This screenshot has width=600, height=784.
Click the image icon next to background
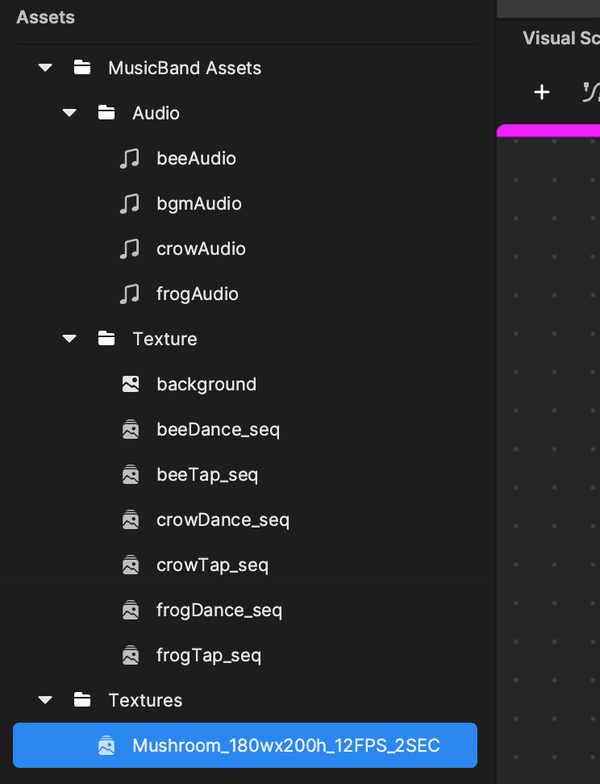pyautogui.click(x=130, y=384)
